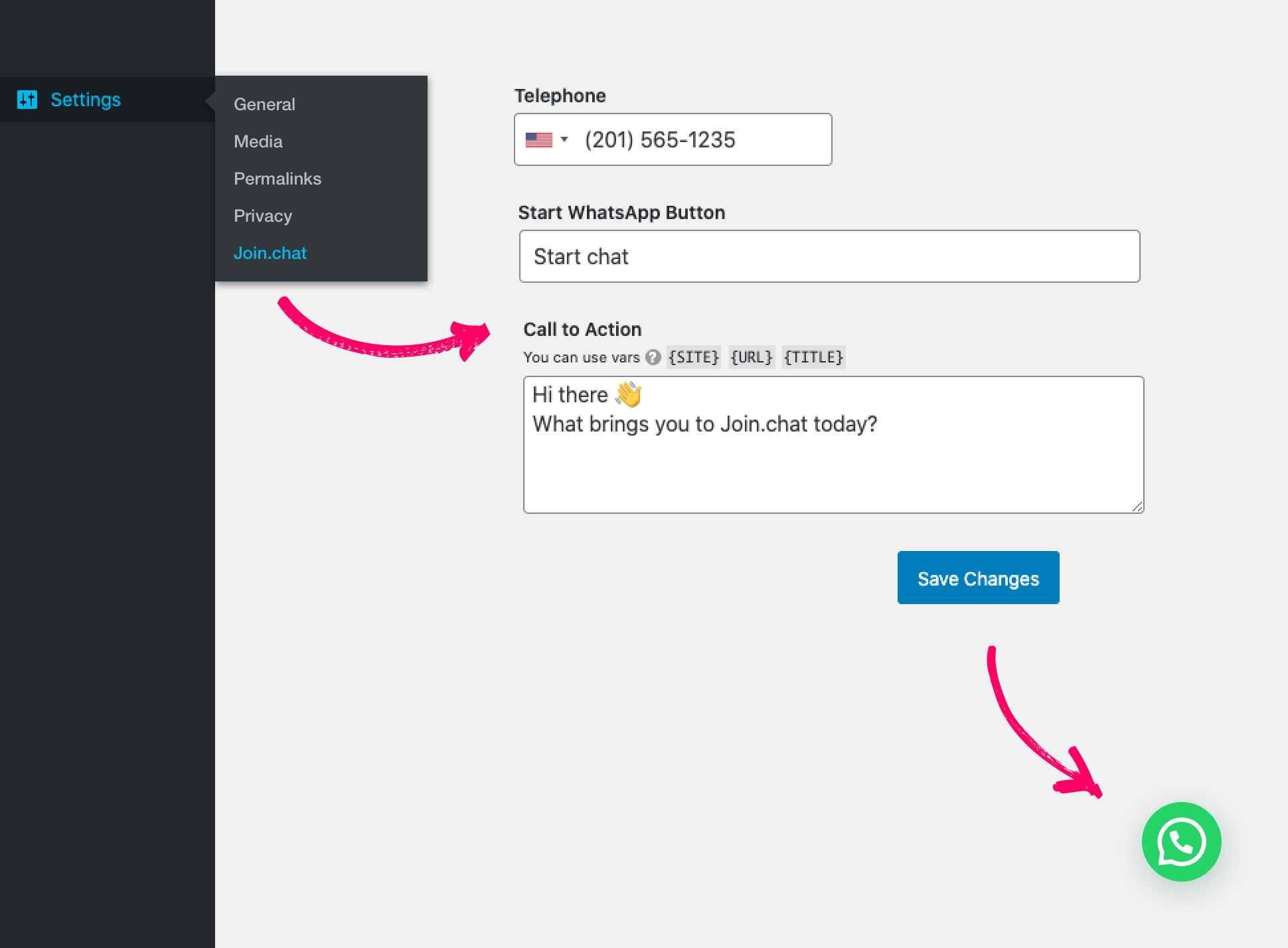Click into the Start WhatsApp Button field
This screenshot has width=1288, height=948.
coord(829,256)
